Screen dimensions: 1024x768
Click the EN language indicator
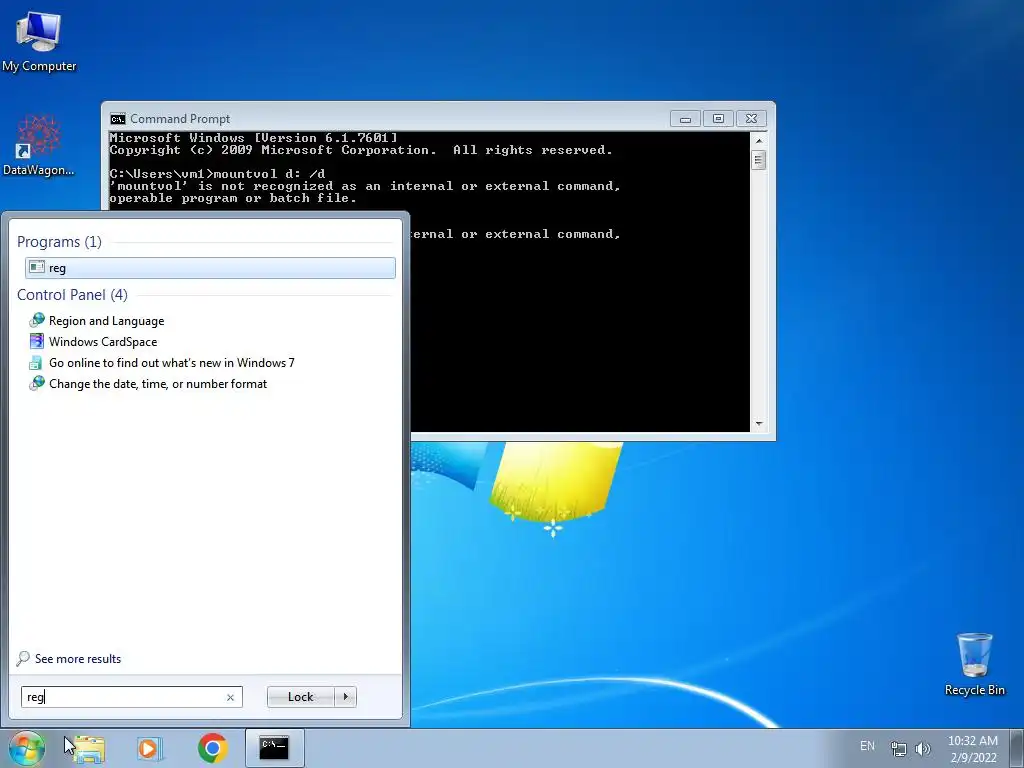[867, 746]
